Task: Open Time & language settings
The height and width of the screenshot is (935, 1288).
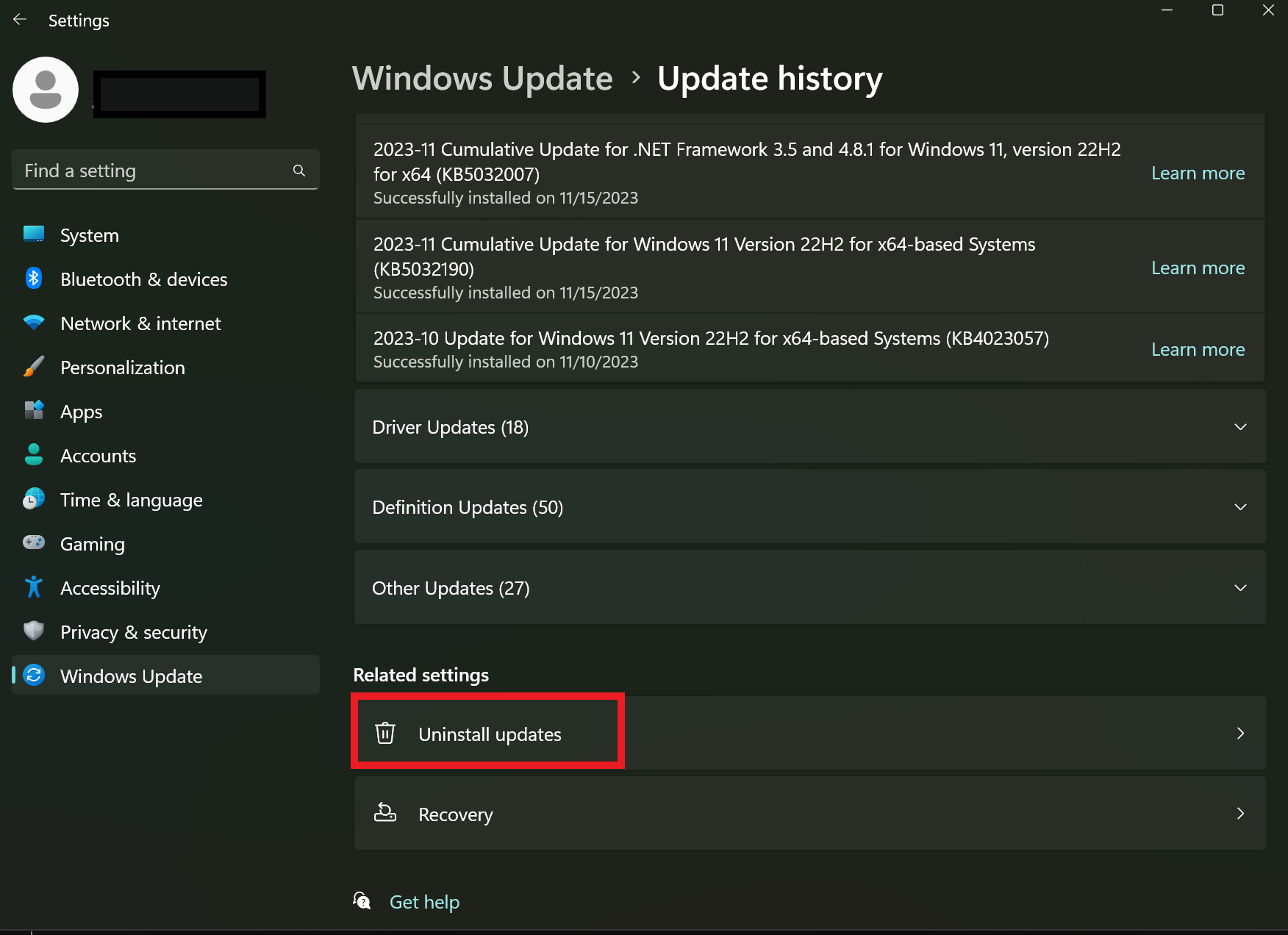Action: pyautogui.click(x=131, y=500)
